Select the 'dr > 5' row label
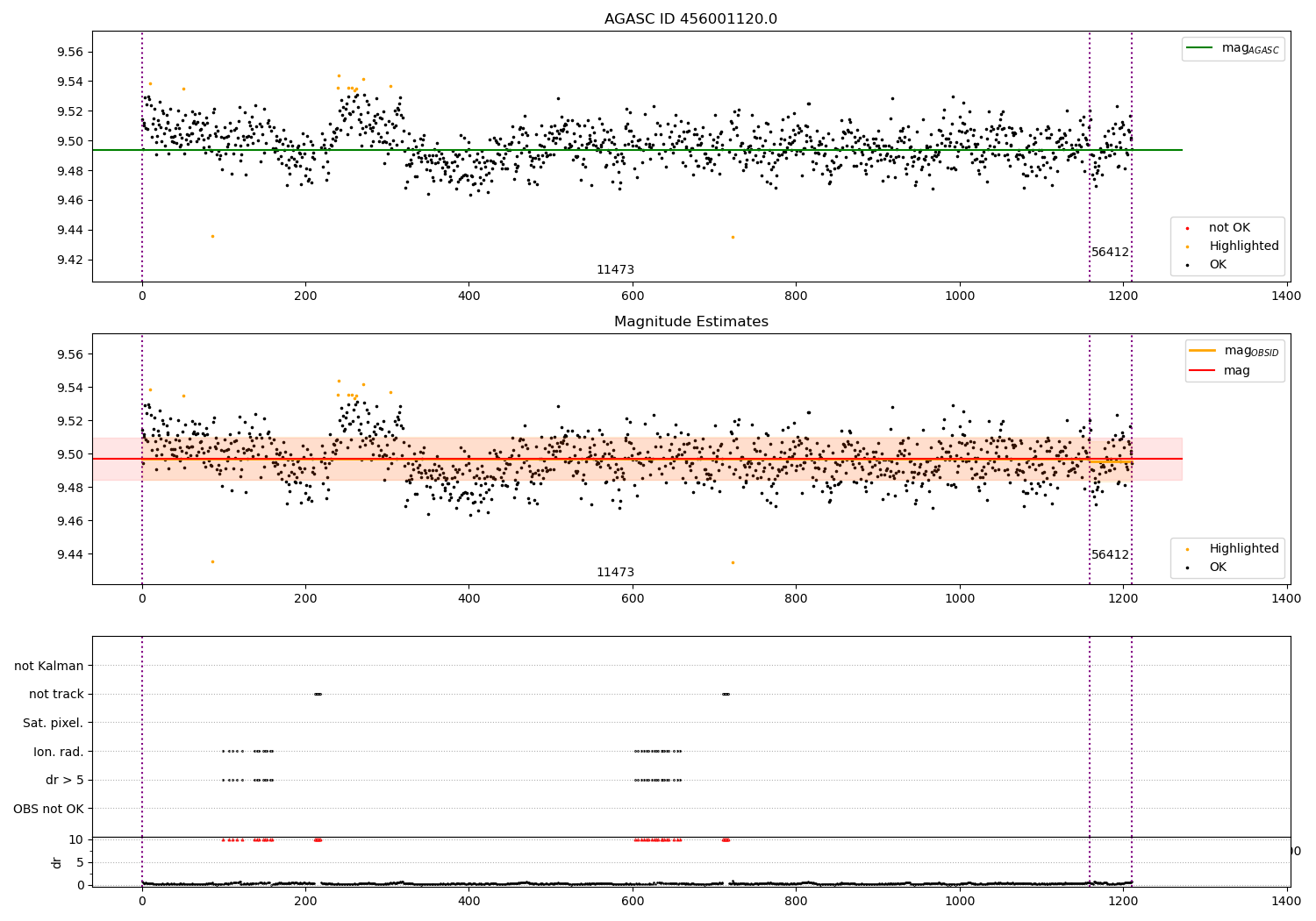Screen dimensions: 1316x921 65,781
